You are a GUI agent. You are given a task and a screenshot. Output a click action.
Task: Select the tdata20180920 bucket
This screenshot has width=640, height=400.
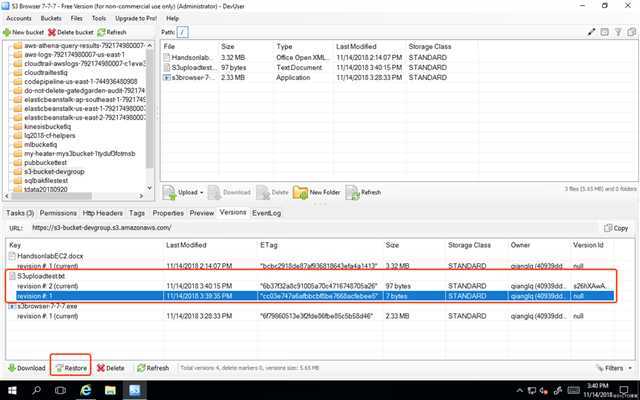46,189
